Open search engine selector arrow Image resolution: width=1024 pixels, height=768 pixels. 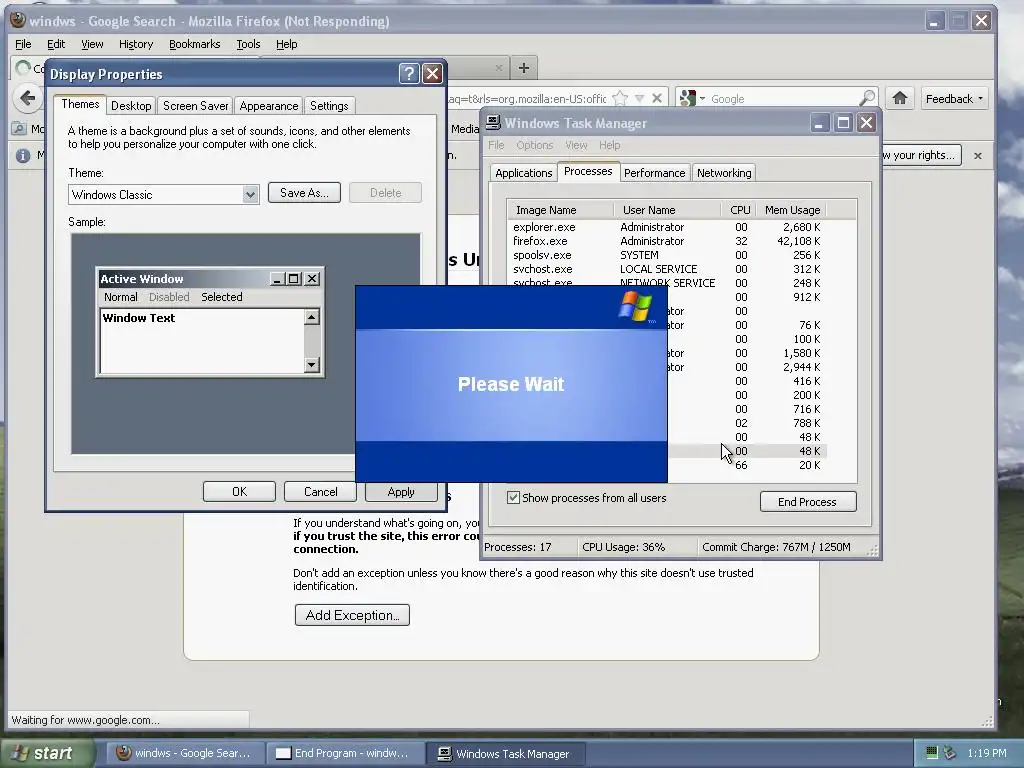pyautogui.click(x=702, y=99)
